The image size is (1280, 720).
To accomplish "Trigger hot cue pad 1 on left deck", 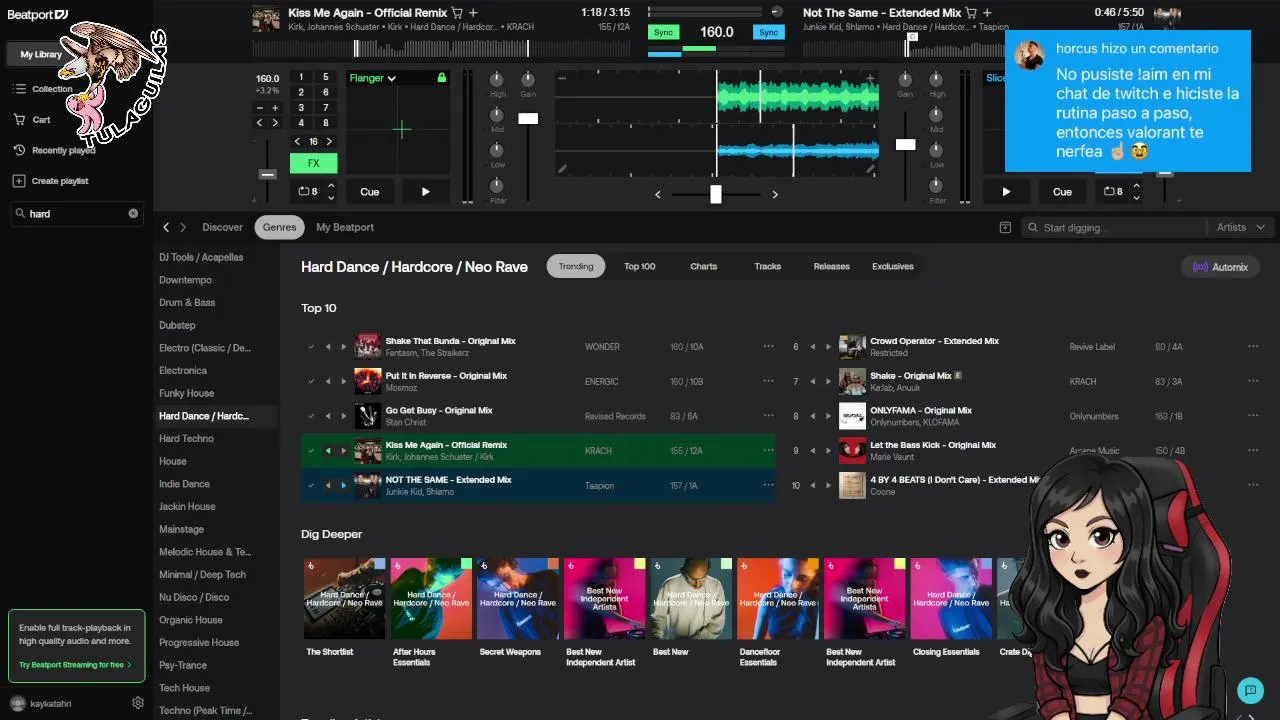I will point(301,77).
